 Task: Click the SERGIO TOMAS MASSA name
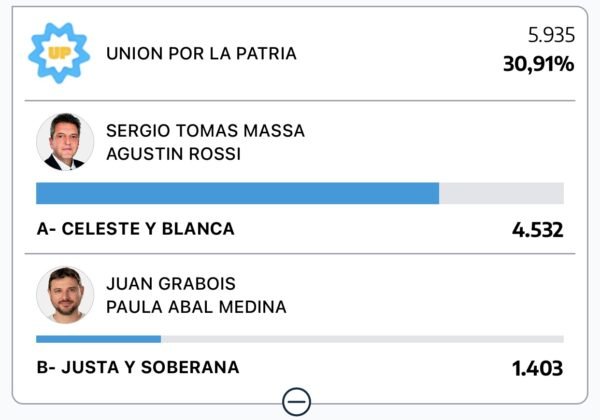(205, 131)
